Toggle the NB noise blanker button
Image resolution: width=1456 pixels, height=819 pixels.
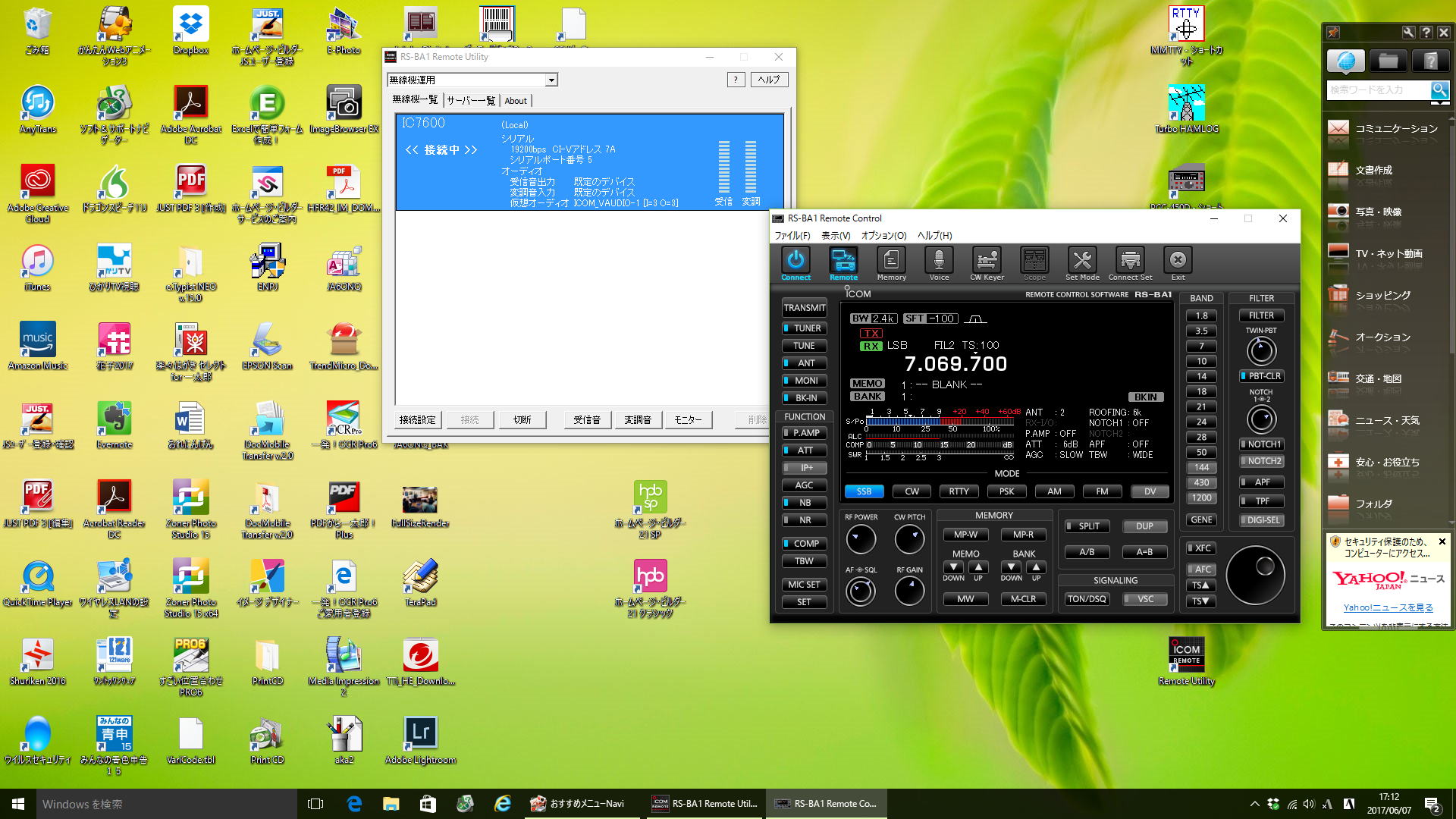[x=805, y=503]
